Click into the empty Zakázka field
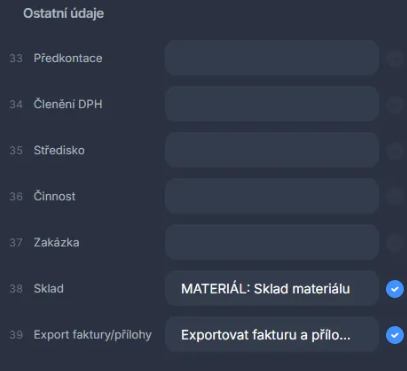 (272, 242)
